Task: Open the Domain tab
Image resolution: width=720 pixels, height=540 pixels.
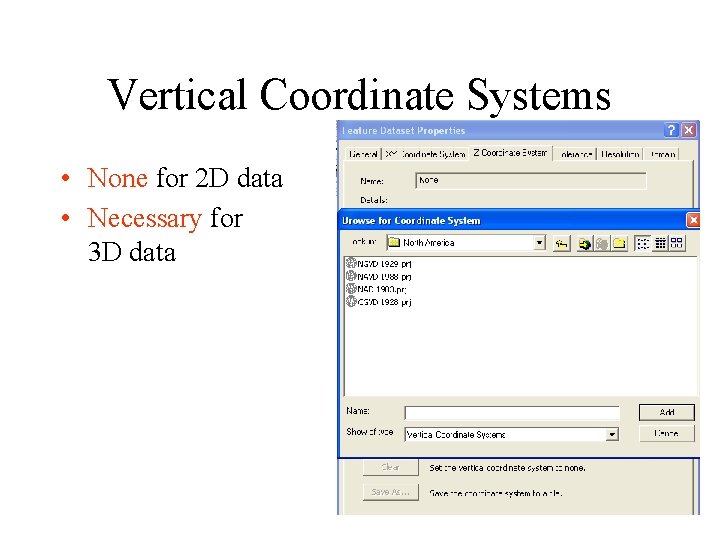Action: pyautogui.click(x=662, y=154)
